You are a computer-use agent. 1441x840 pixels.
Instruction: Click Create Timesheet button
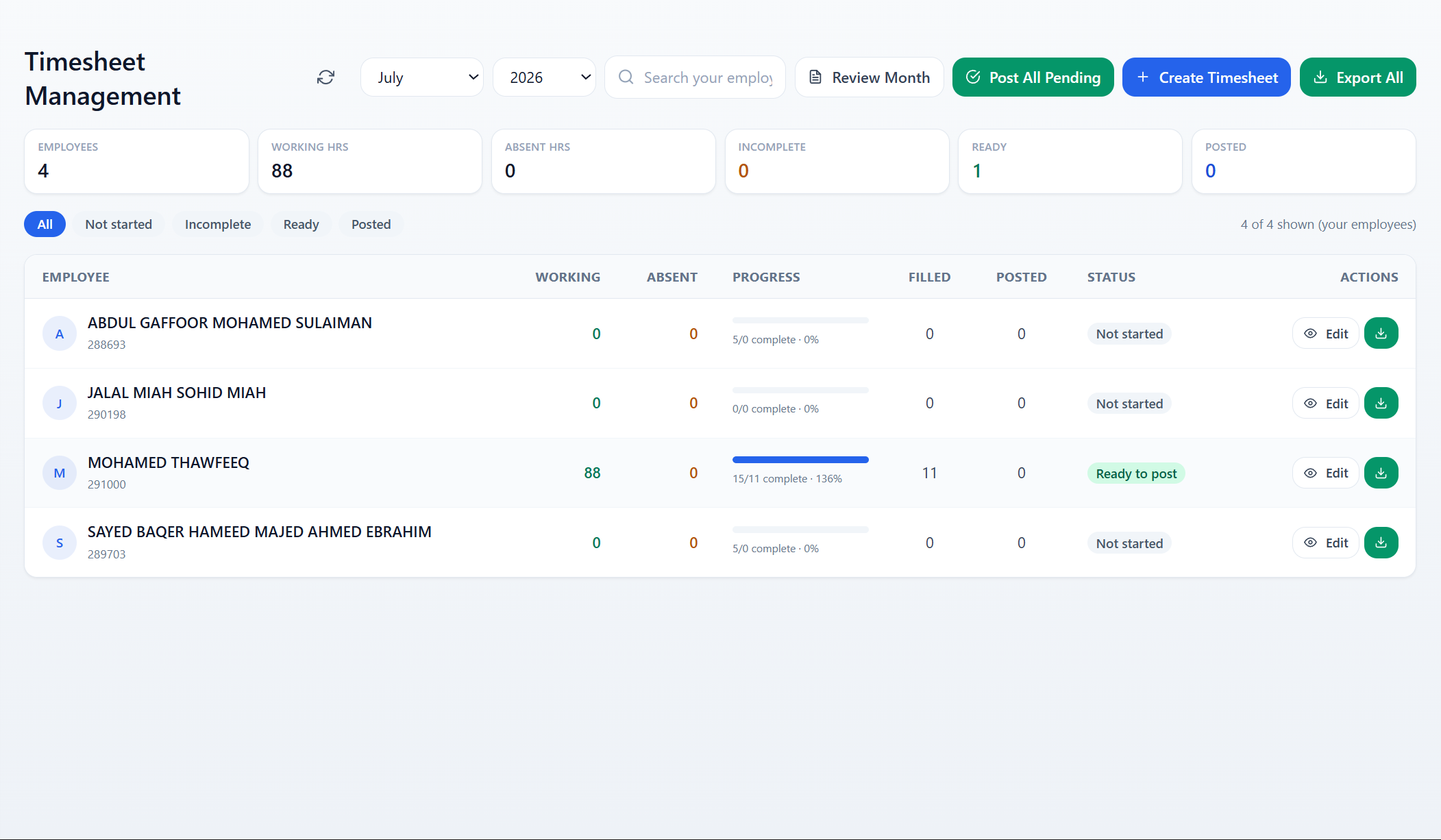[x=1207, y=77]
